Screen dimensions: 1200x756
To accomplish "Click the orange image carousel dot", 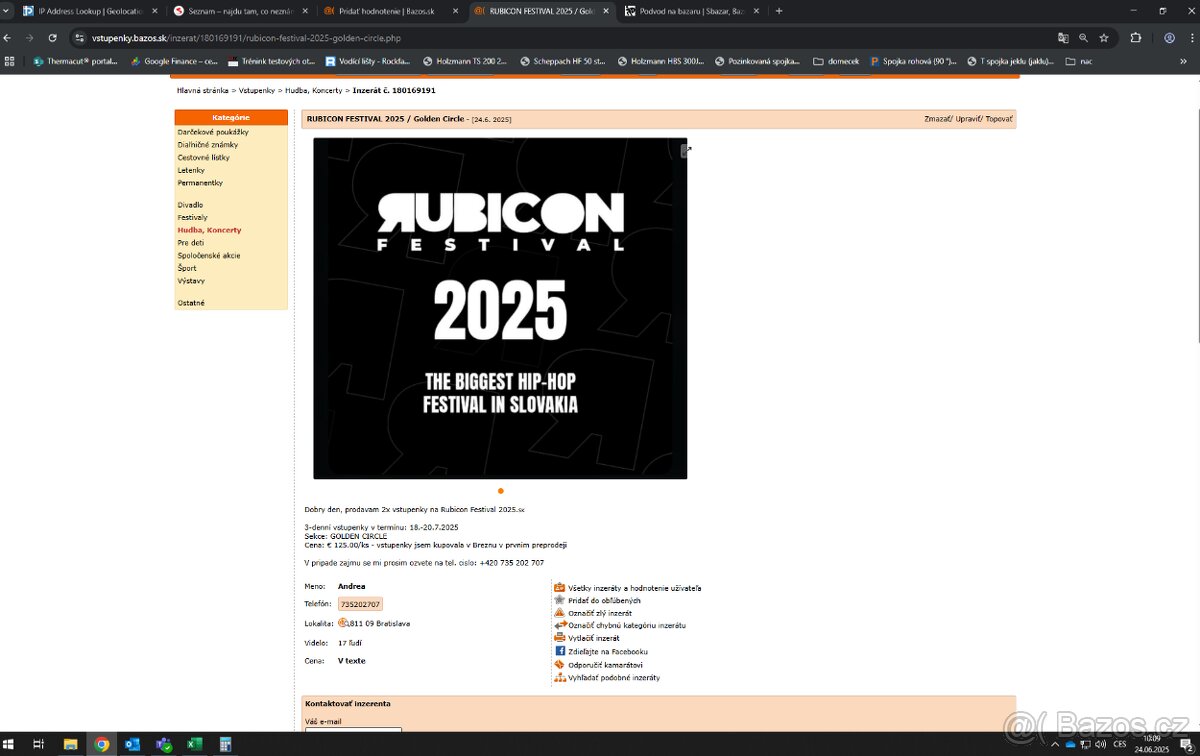I will point(500,491).
